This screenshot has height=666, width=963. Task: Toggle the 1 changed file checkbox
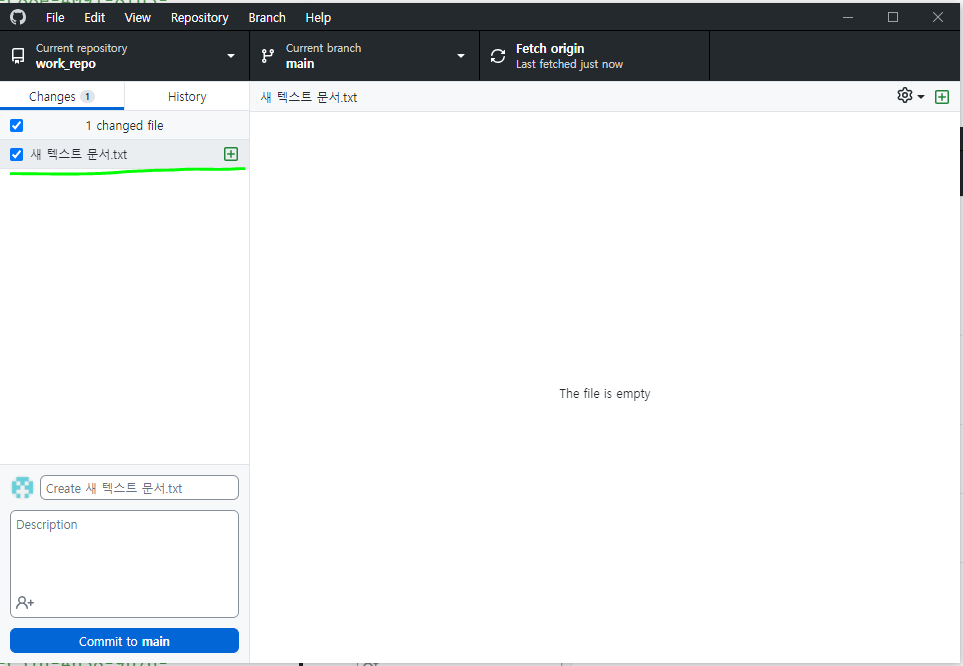tap(17, 125)
